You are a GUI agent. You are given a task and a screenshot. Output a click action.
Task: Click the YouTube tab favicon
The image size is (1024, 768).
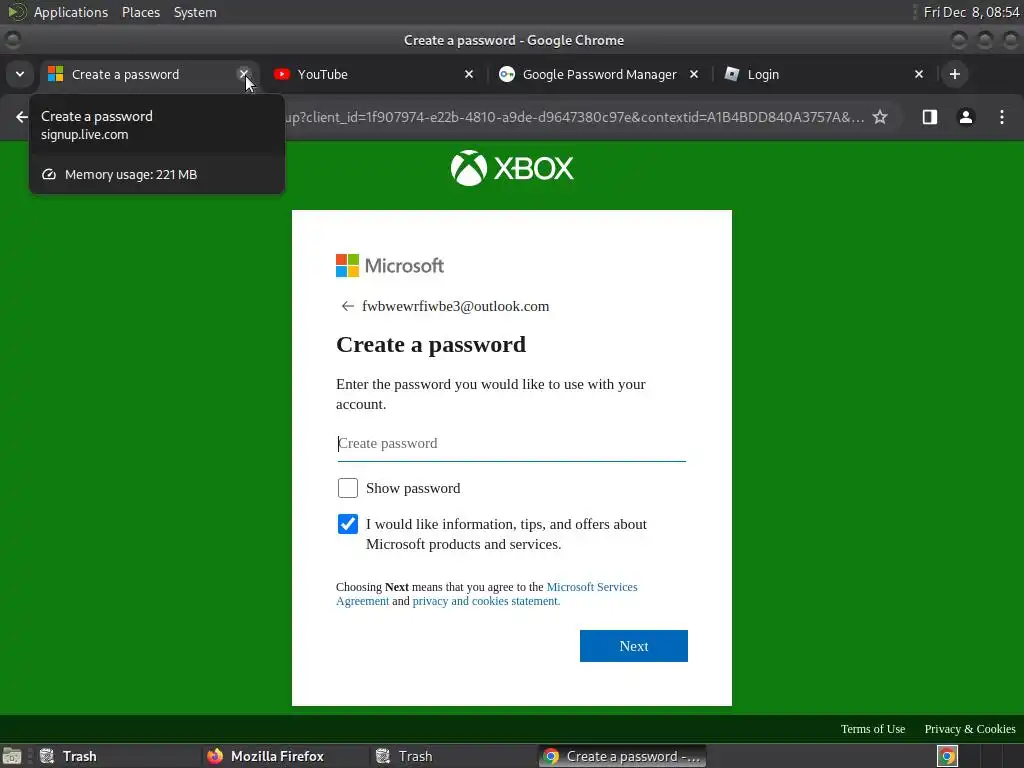coord(281,74)
